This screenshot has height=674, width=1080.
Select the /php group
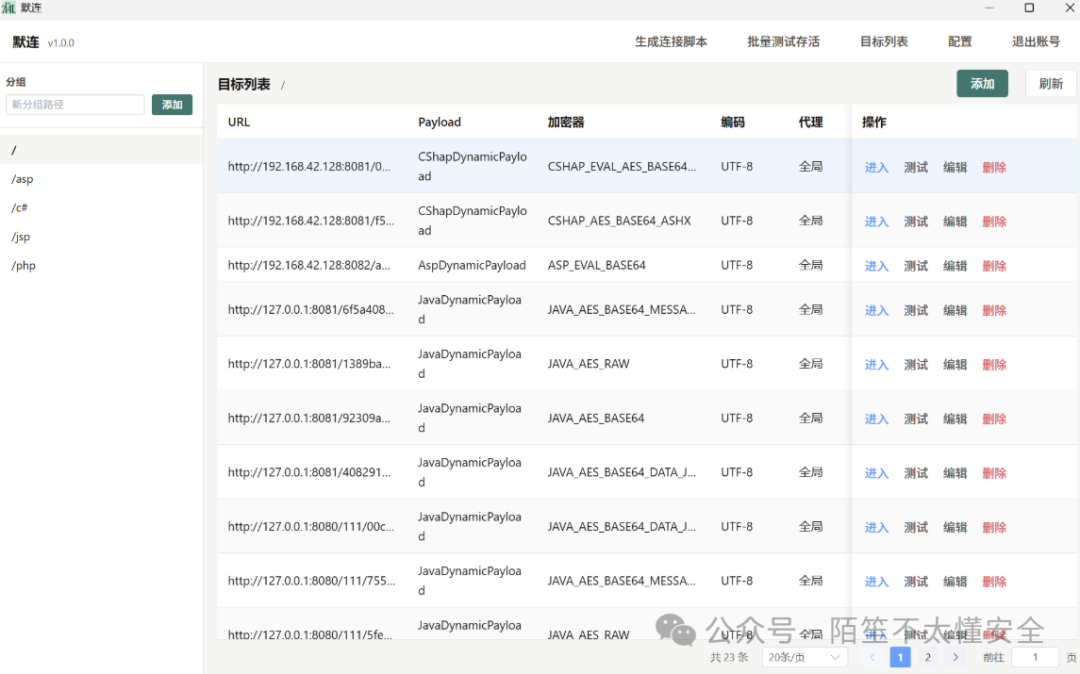click(101, 266)
